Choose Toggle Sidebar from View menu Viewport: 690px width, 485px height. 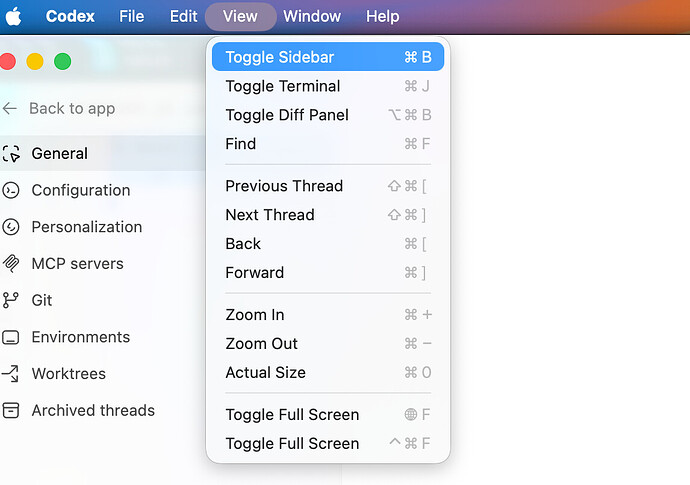click(x=328, y=57)
